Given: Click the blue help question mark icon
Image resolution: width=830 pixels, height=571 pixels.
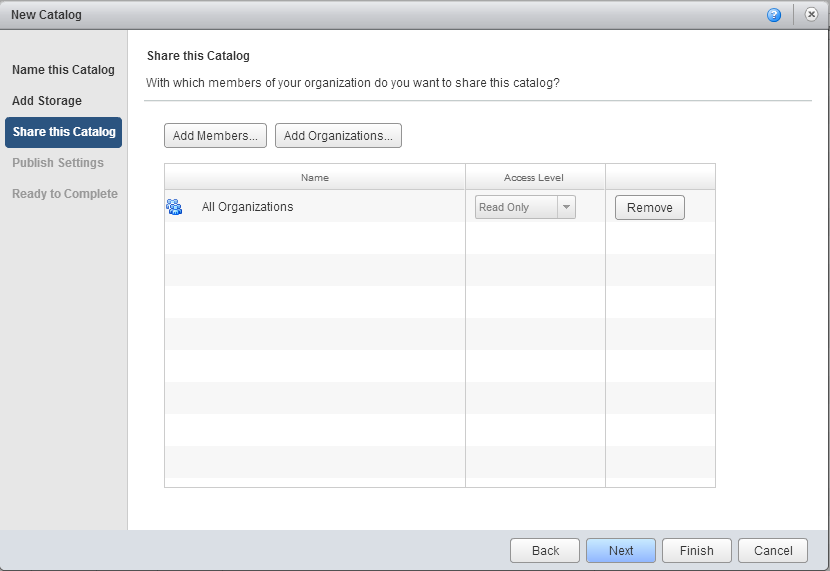Looking at the screenshot, I should click(774, 15).
